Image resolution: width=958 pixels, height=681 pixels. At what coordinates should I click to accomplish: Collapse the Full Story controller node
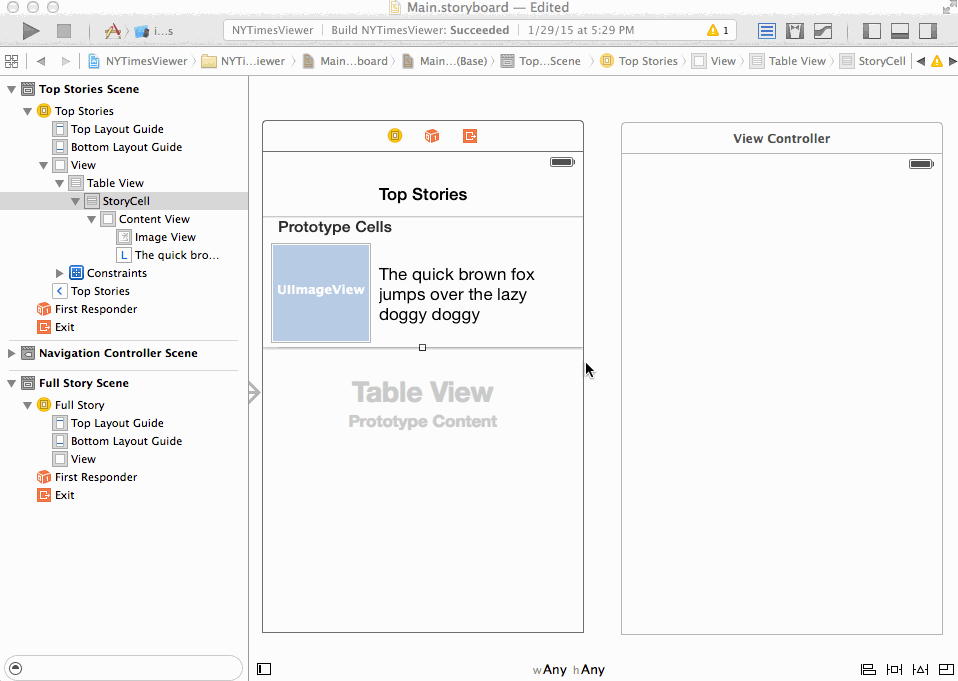(27, 405)
